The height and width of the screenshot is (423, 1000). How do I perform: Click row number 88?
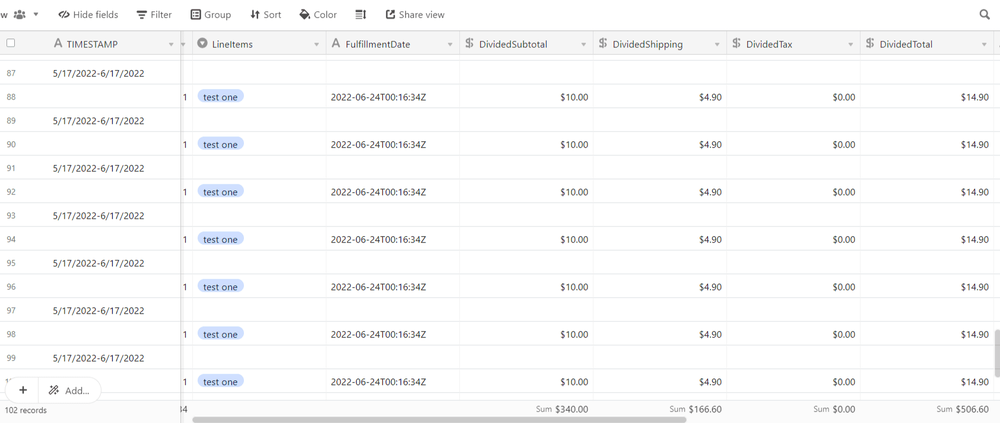tap(11, 97)
